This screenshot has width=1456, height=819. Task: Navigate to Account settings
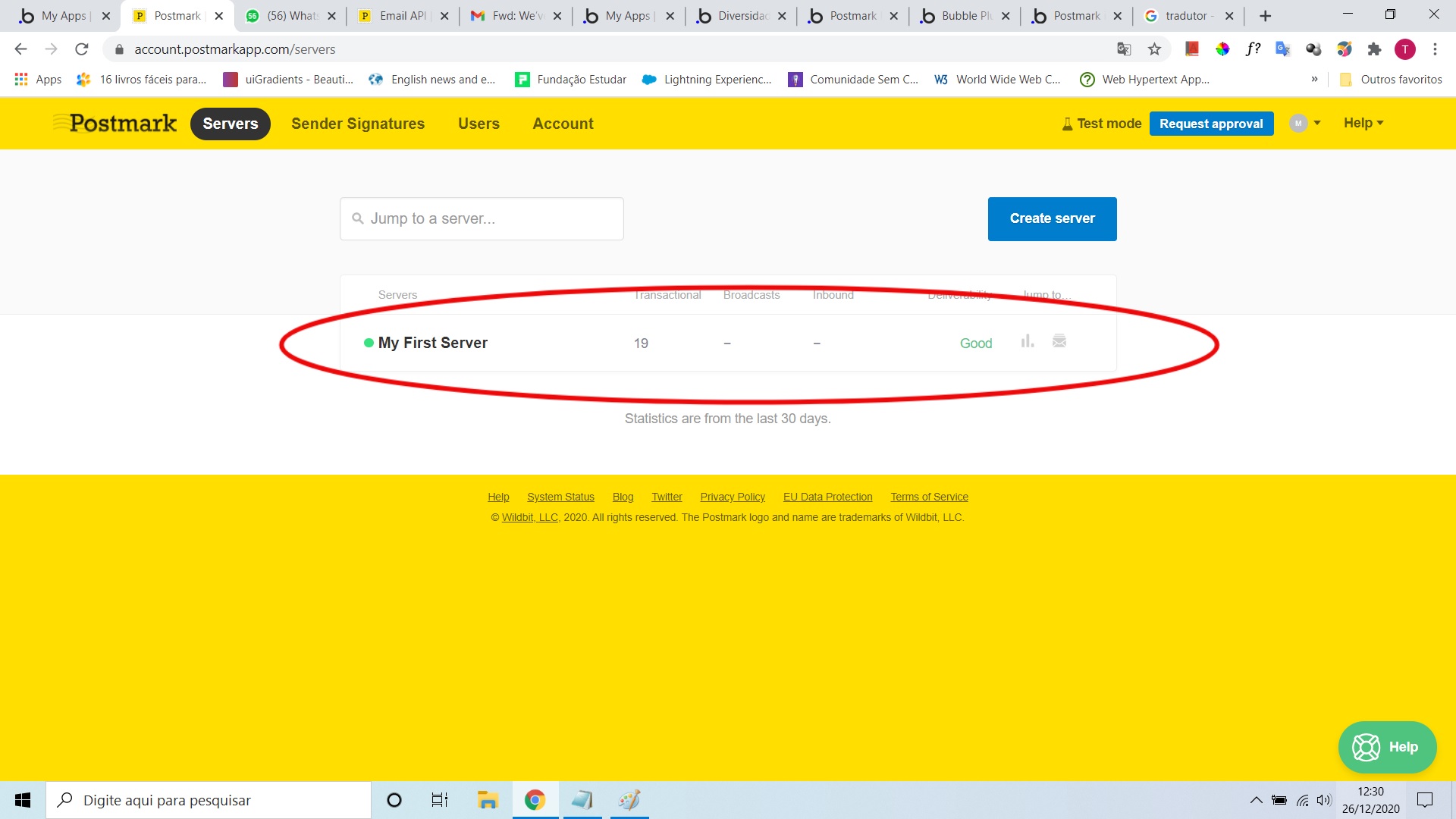563,124
